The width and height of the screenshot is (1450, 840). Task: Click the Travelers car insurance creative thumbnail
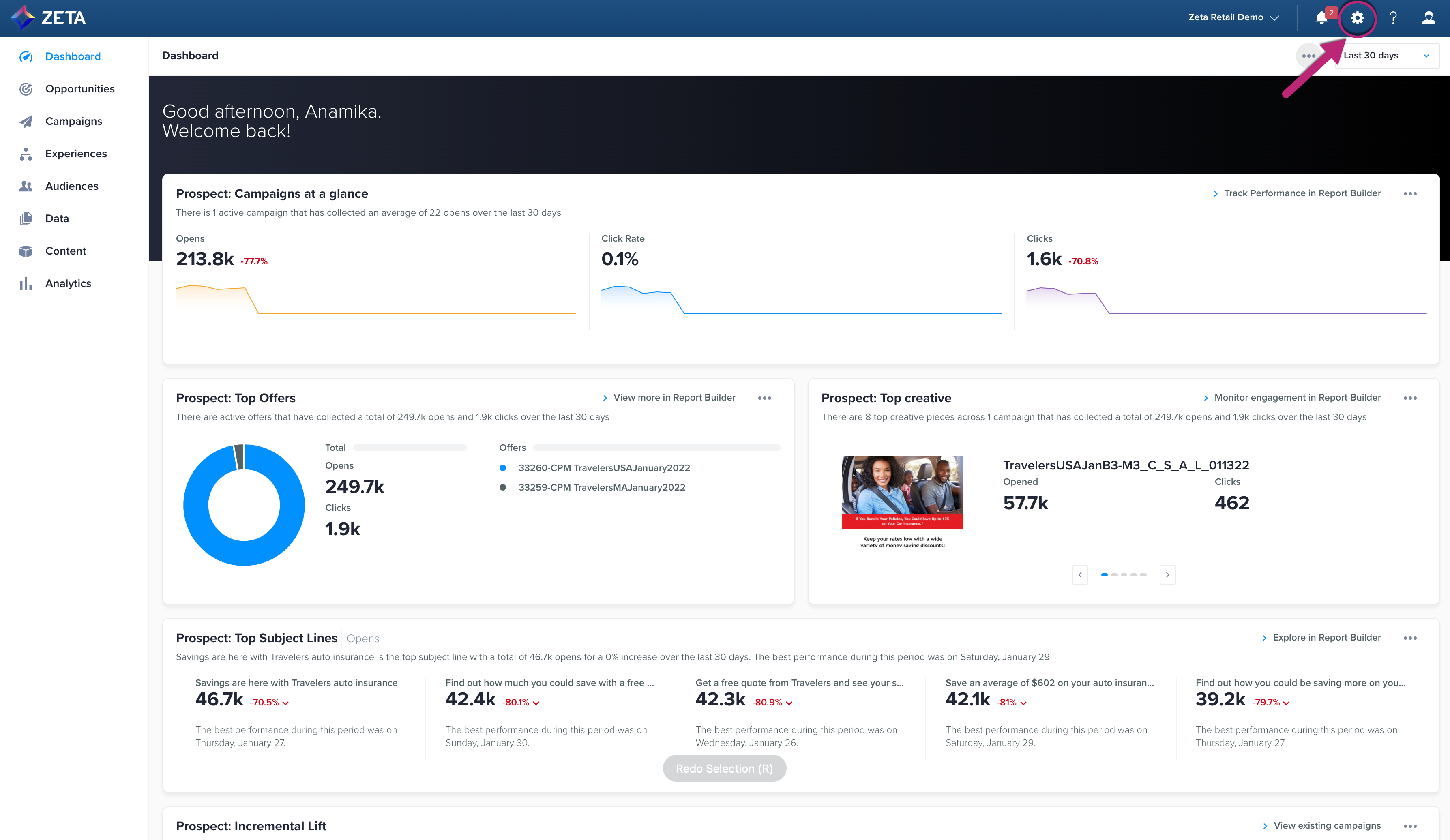tap(902, 502)
